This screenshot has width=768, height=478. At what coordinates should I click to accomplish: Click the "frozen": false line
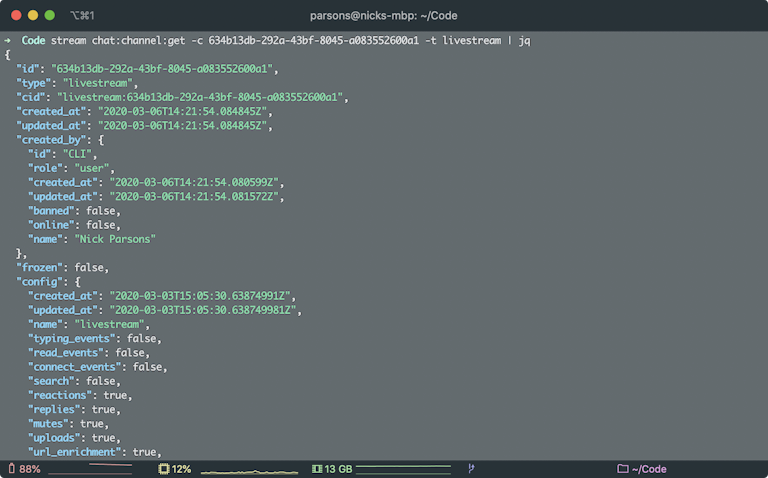point(62,267)
